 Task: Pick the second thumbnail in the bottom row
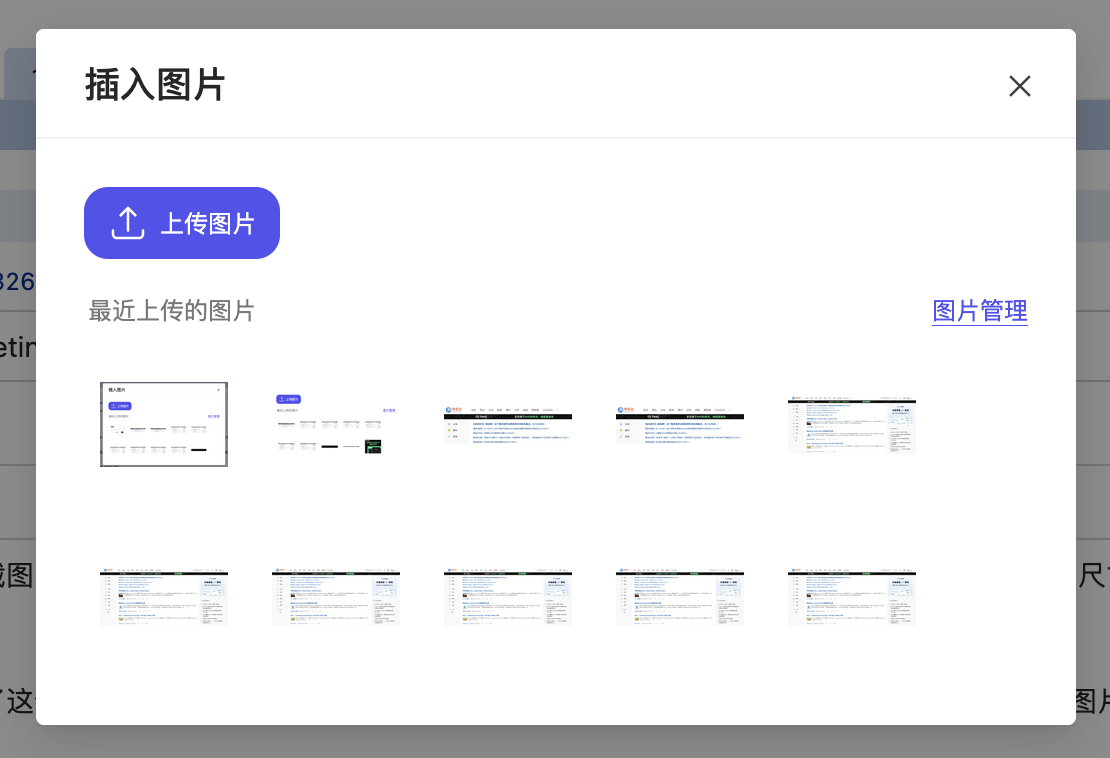coord(336,598)
